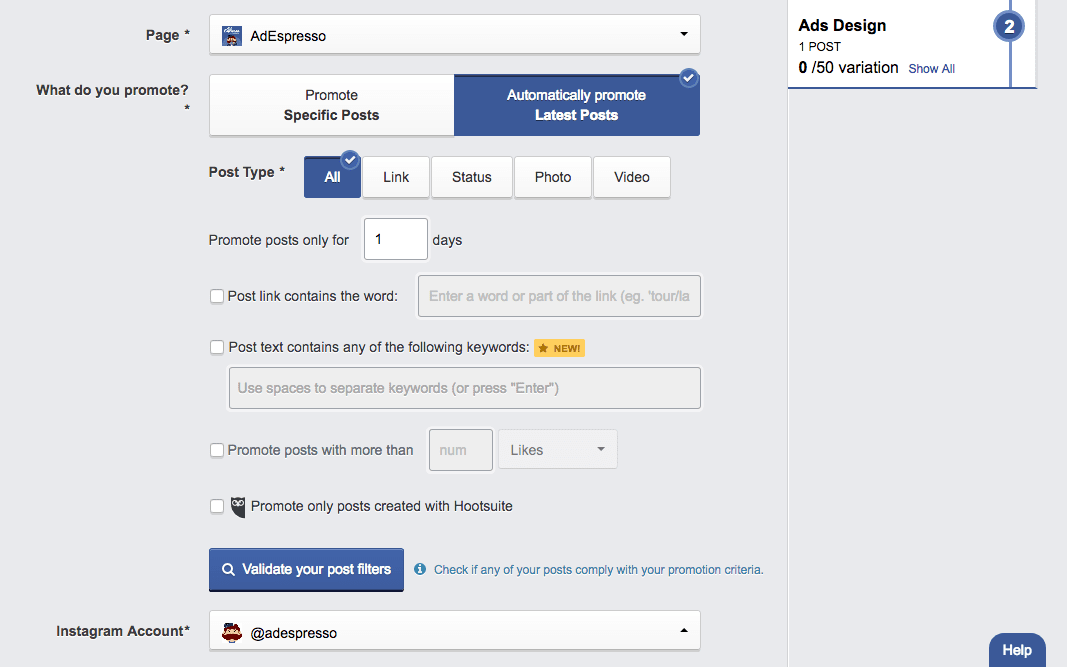
Task: Enable 'Promote only posts created with Hootsuite'
Action: click(x=217, y=507)
